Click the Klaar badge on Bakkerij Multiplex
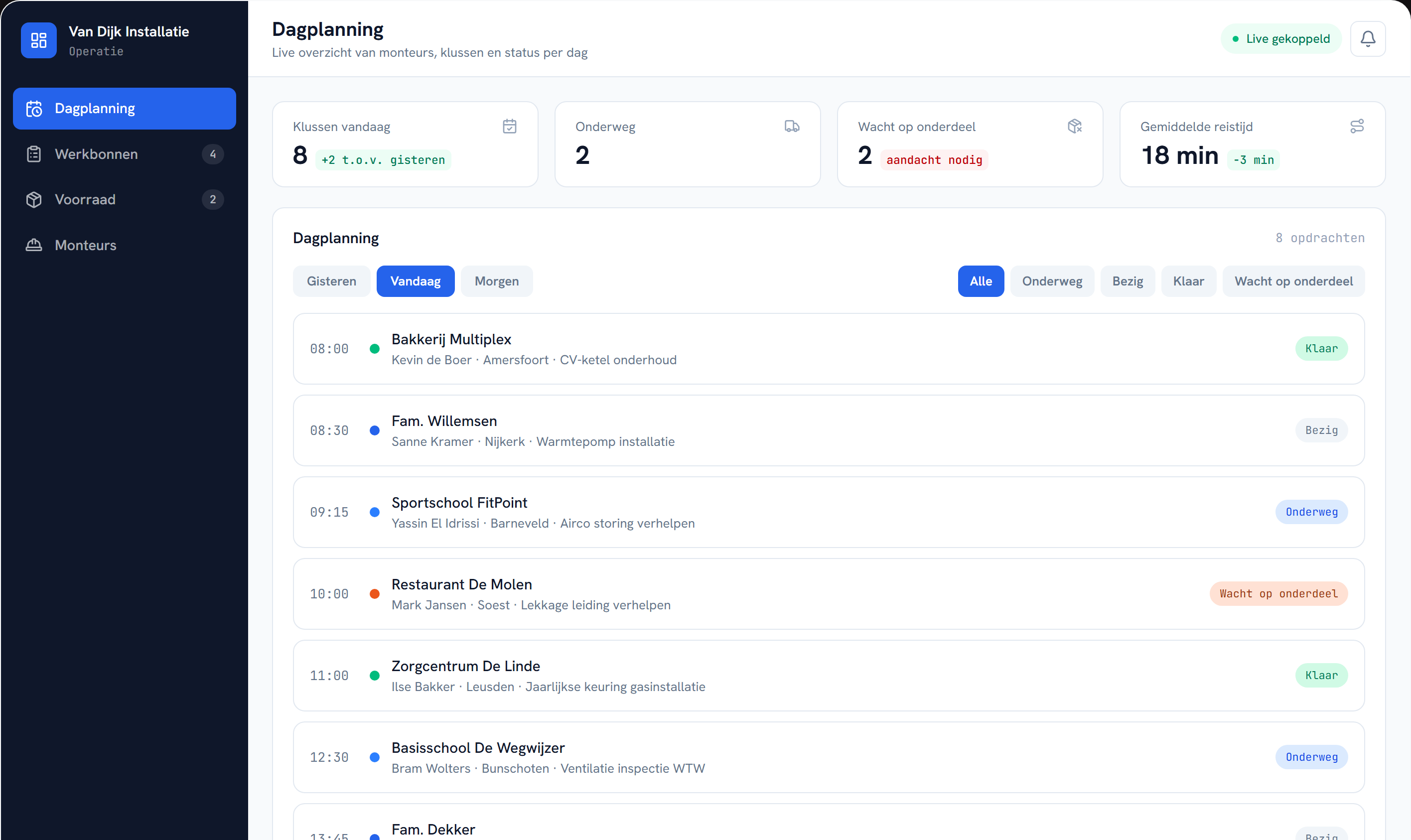The height and width of the screenshot is (840, 1411). coord(1321,349)
